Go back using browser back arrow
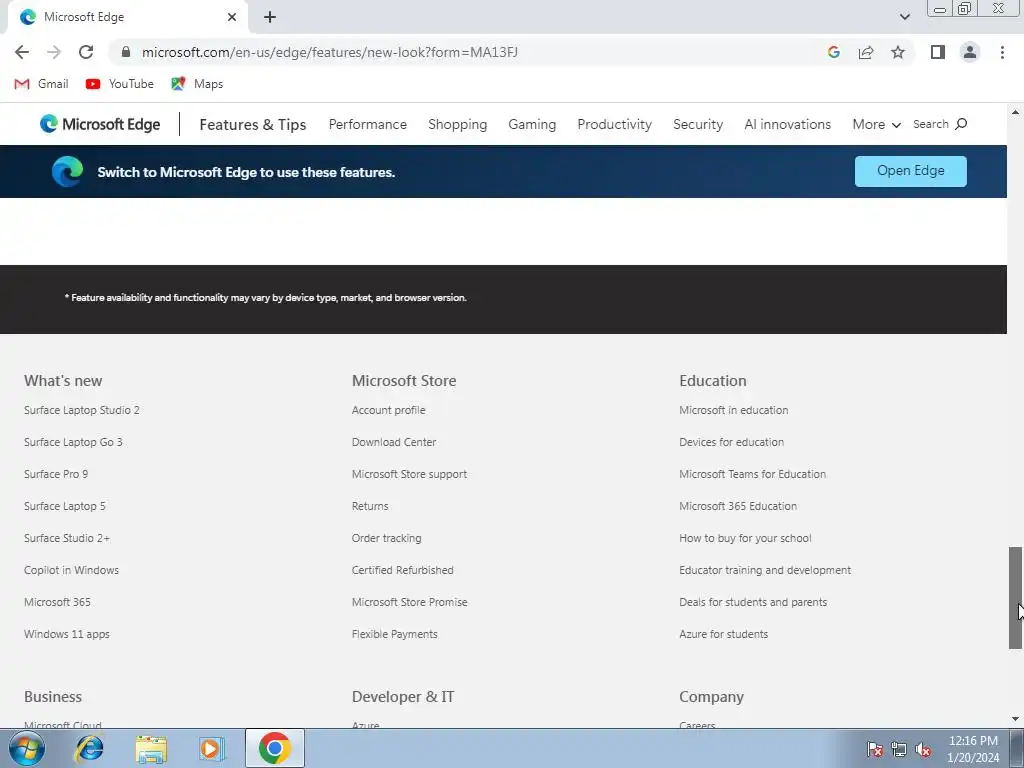 [x=22, y=52]
